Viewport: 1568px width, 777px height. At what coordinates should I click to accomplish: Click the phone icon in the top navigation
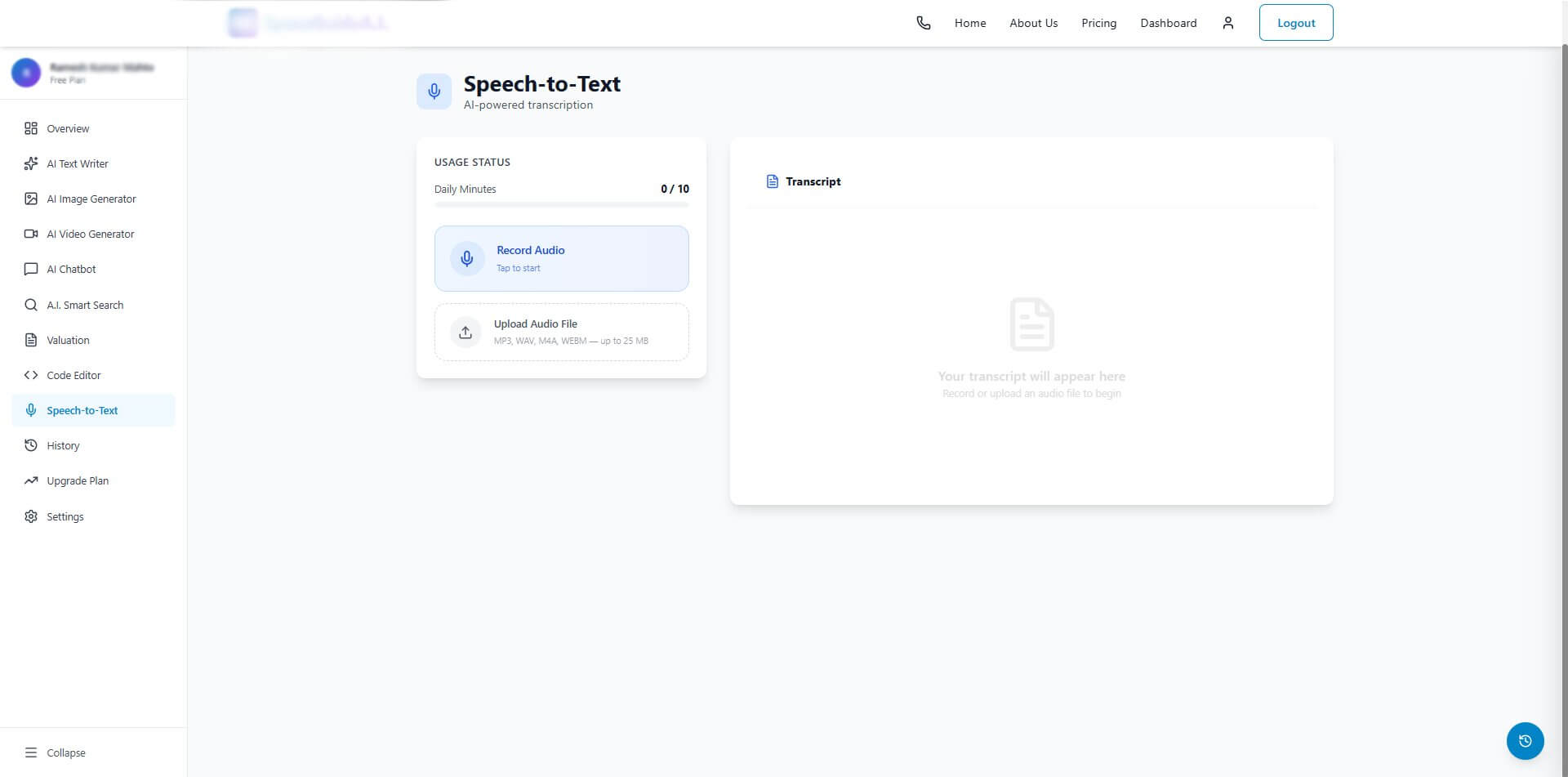click(x=924, y=23)
